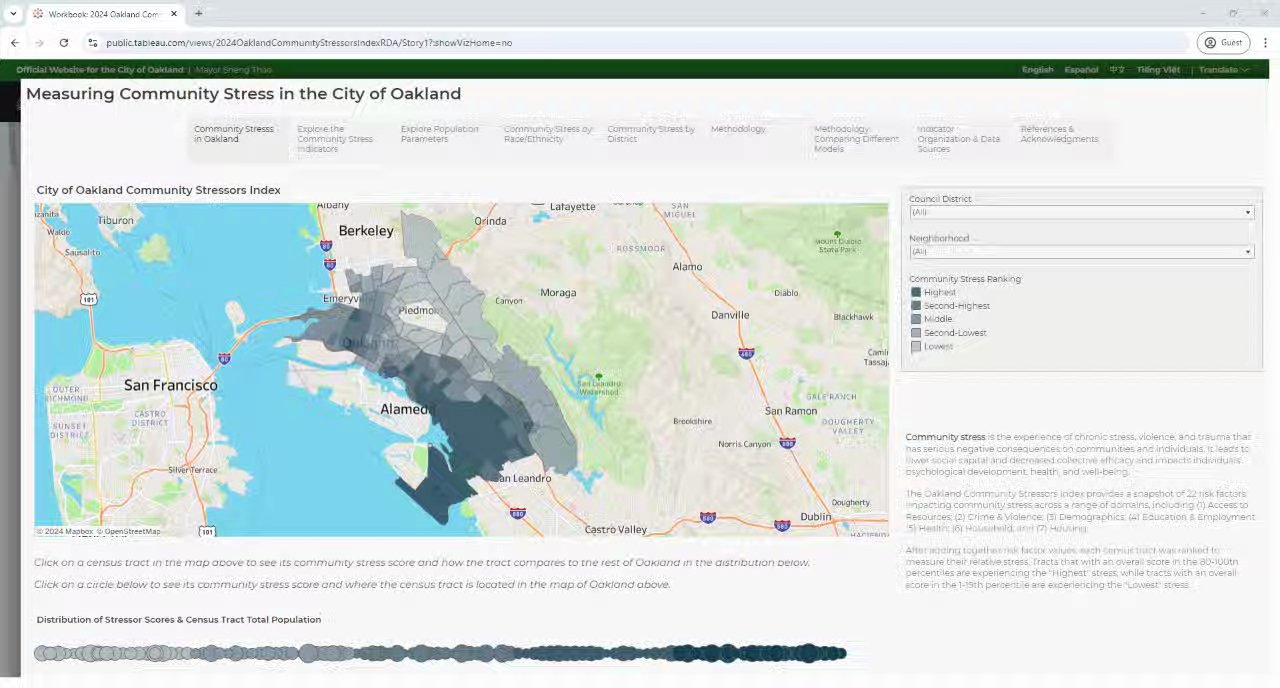This screenshot has height=688, width=1280.
Task: Open the Guest profile button
Action: tap(1223, 43)
